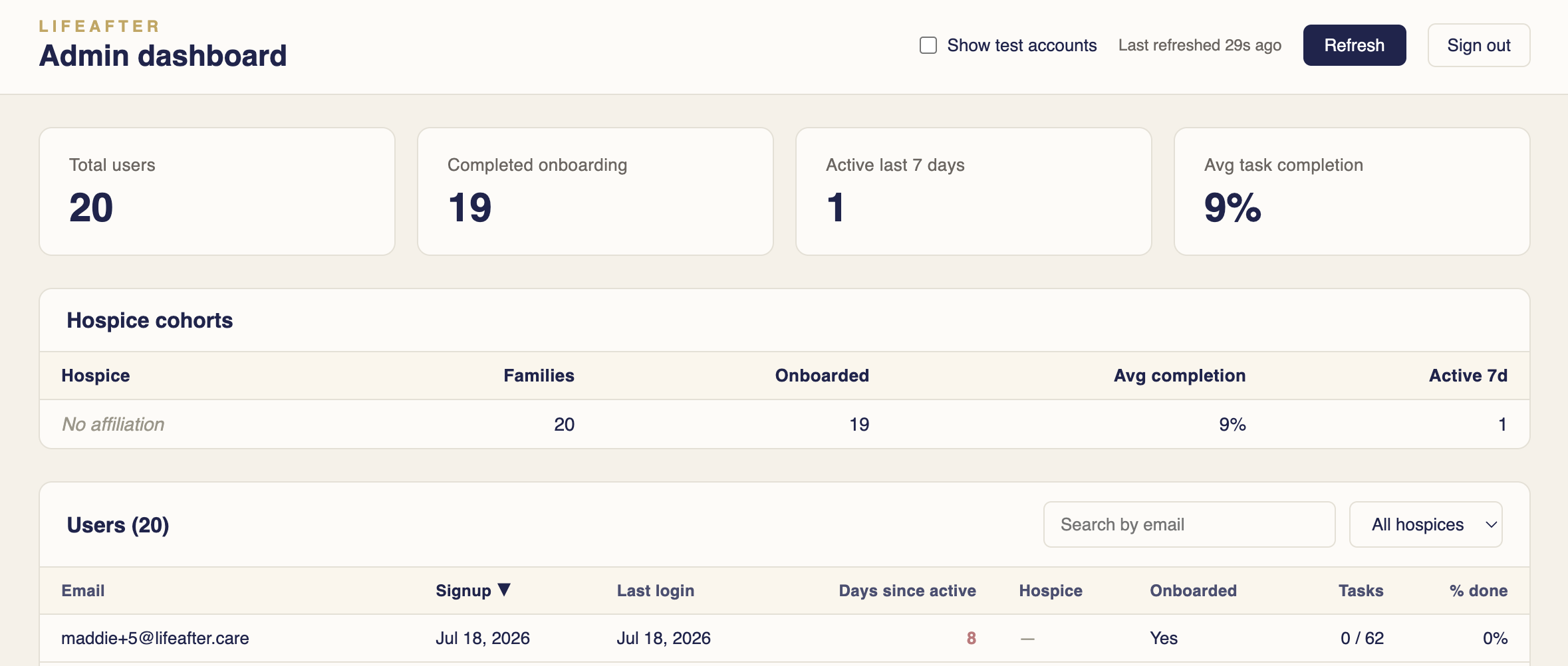Click the Avg task completion card
This screenshot has height=666, width=1568.
[1352, 191]
